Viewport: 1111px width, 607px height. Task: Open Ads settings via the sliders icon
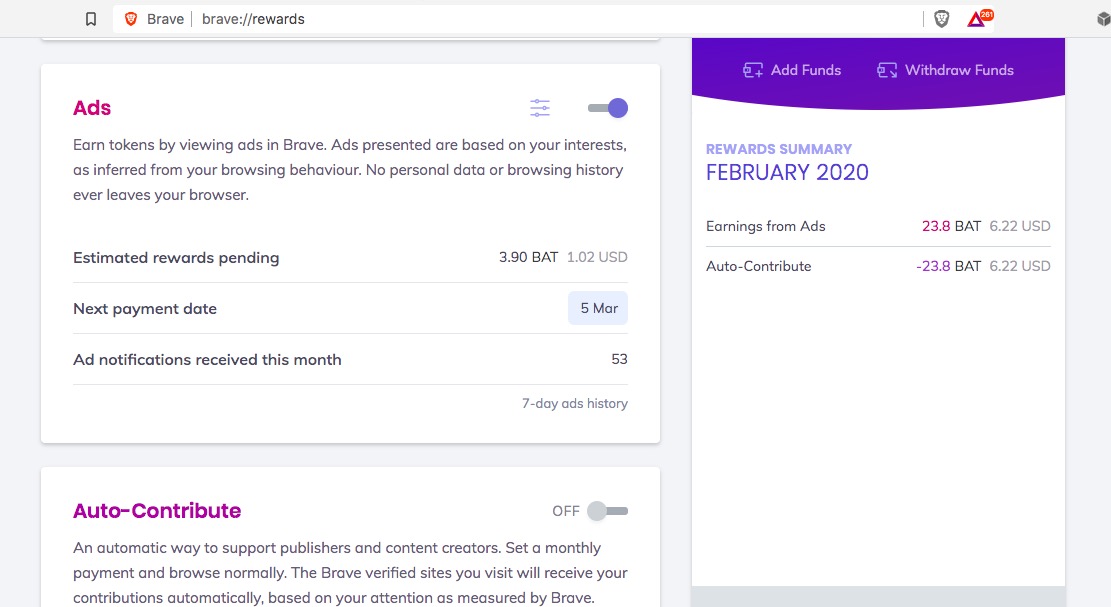click(540, 108)
